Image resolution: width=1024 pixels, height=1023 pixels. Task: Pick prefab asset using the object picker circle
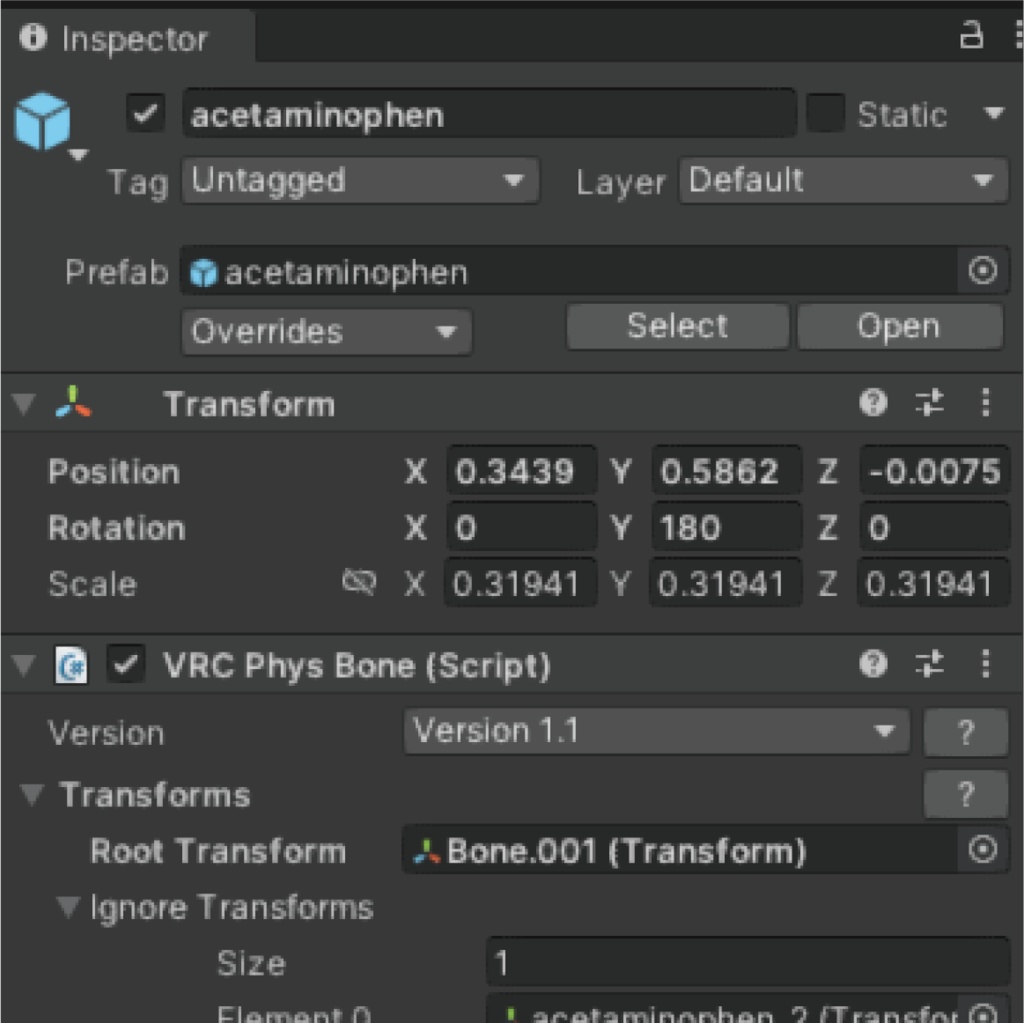coord(982,270)
